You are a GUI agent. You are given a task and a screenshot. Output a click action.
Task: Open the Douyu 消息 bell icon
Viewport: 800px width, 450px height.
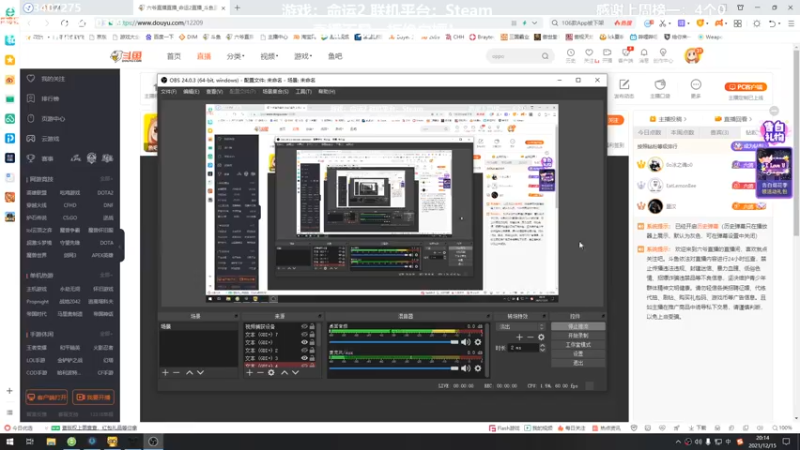point(644,55)
